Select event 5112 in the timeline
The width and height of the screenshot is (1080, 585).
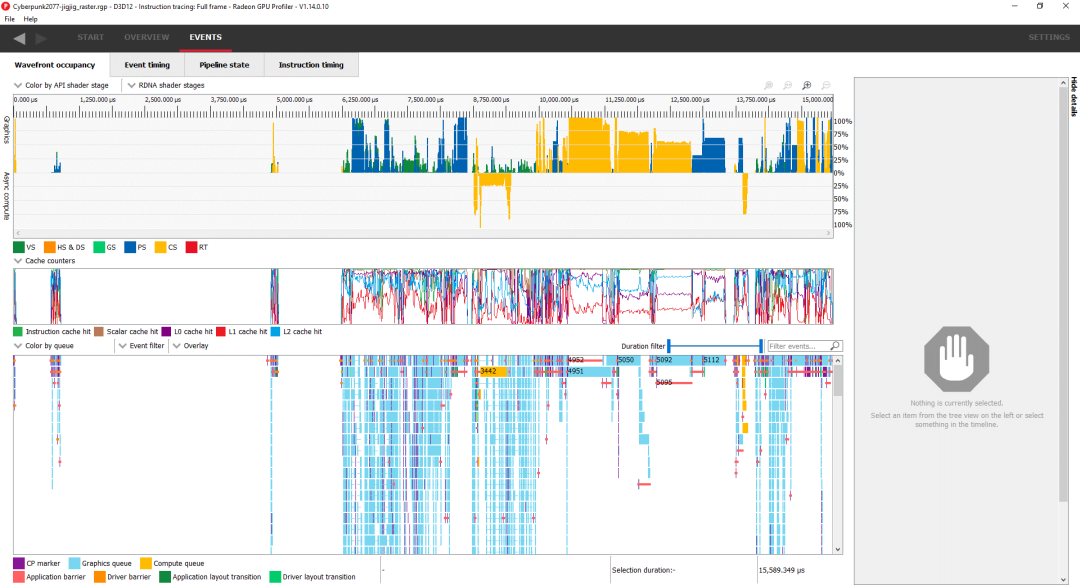(712, 360)
